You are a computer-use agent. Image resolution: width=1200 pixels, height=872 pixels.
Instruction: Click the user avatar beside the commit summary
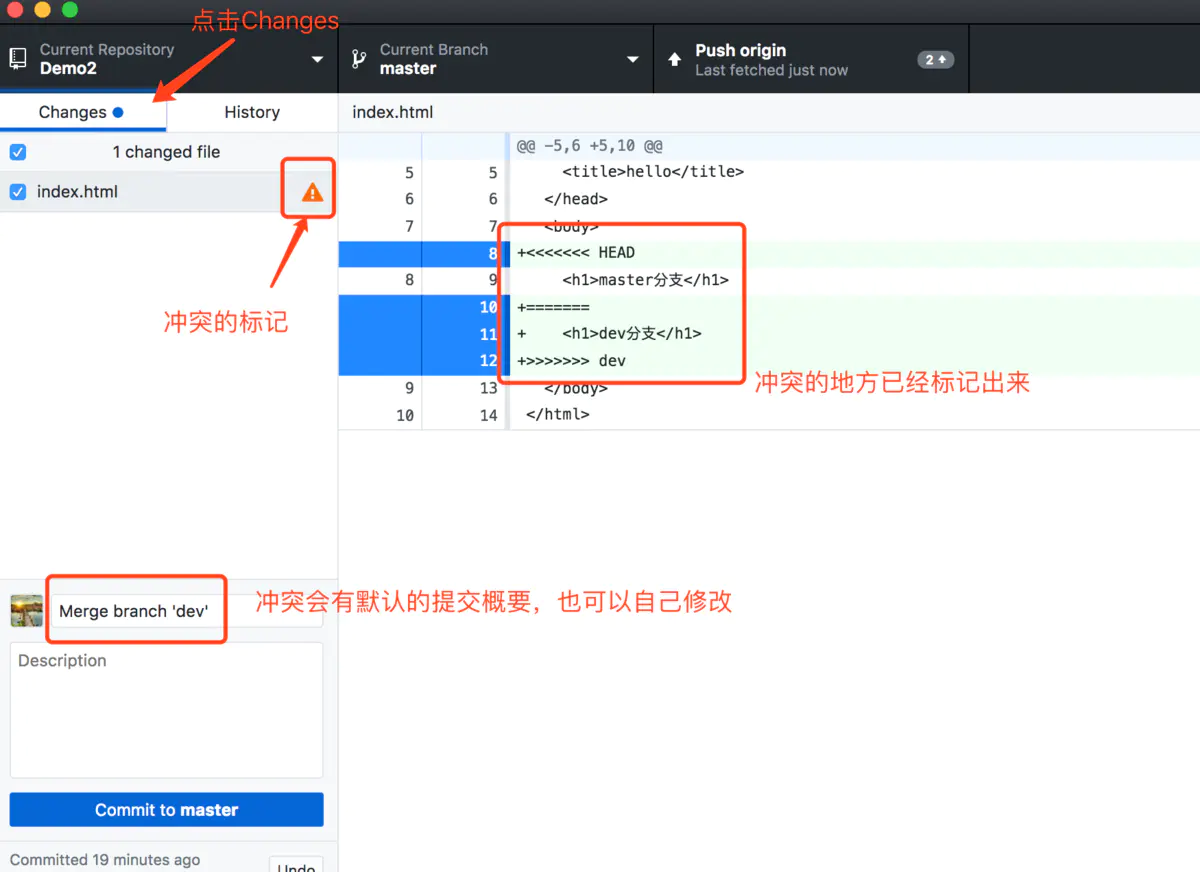pos(25,609)
